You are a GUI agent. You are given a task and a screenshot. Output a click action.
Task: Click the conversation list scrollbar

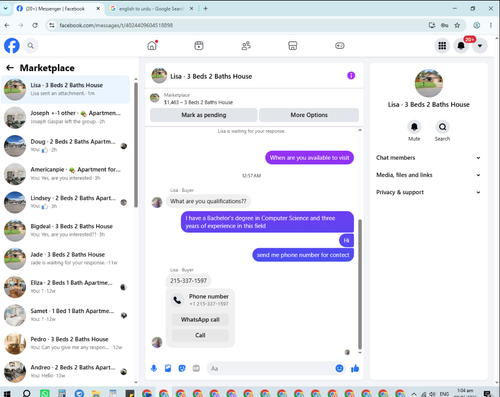(x=136, y=145)
